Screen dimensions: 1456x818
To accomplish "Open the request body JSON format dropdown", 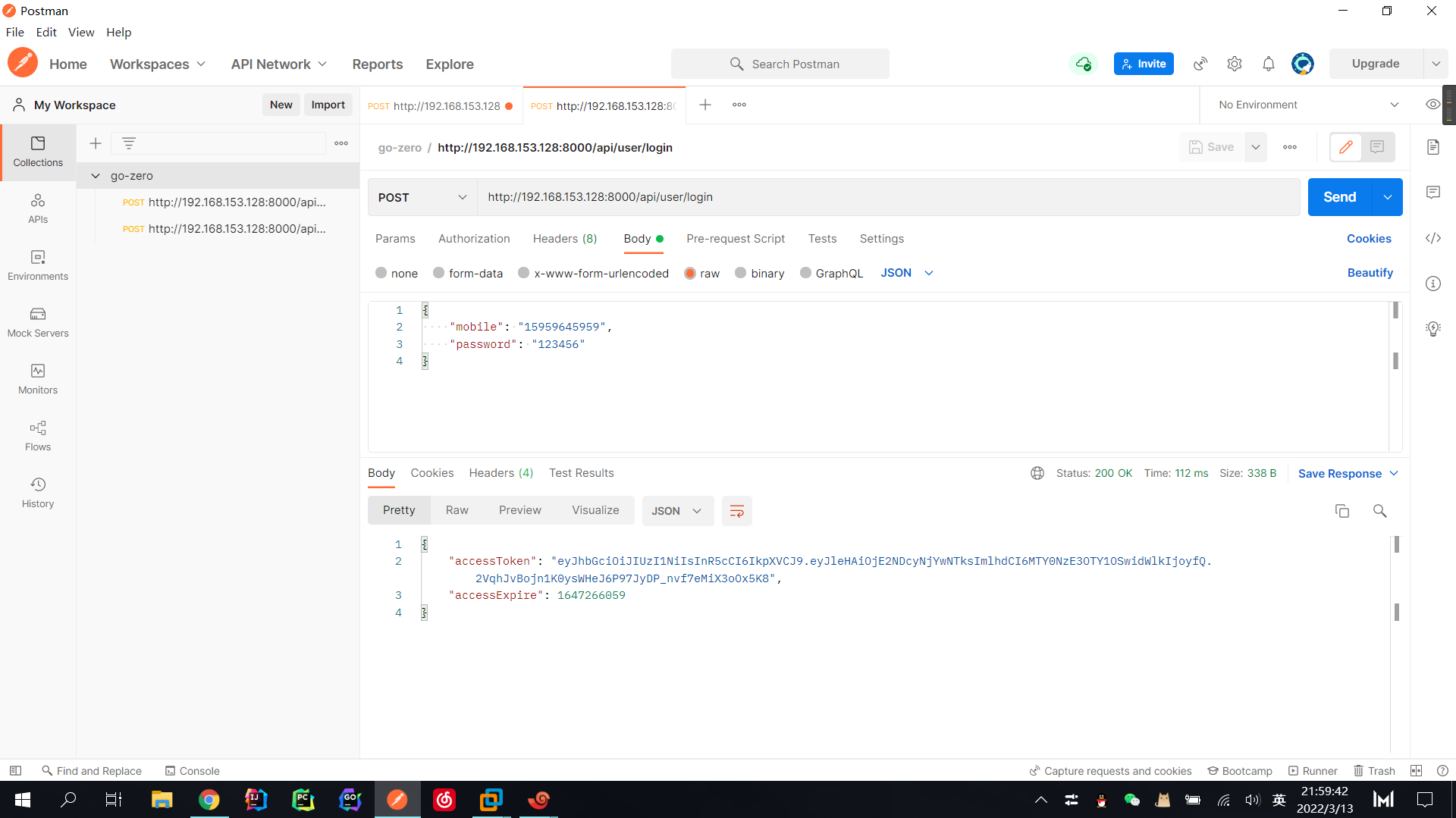I will [x=907, y=273].
